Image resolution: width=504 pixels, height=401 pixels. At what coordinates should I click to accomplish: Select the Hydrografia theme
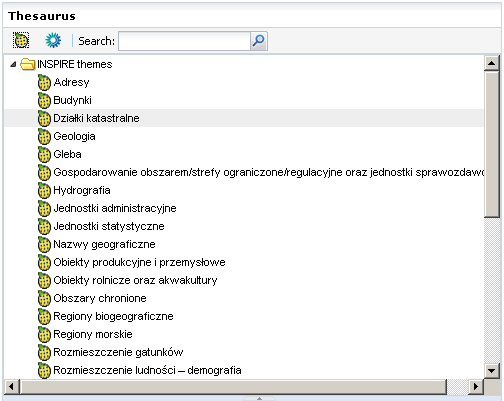(x=82, y=190)
